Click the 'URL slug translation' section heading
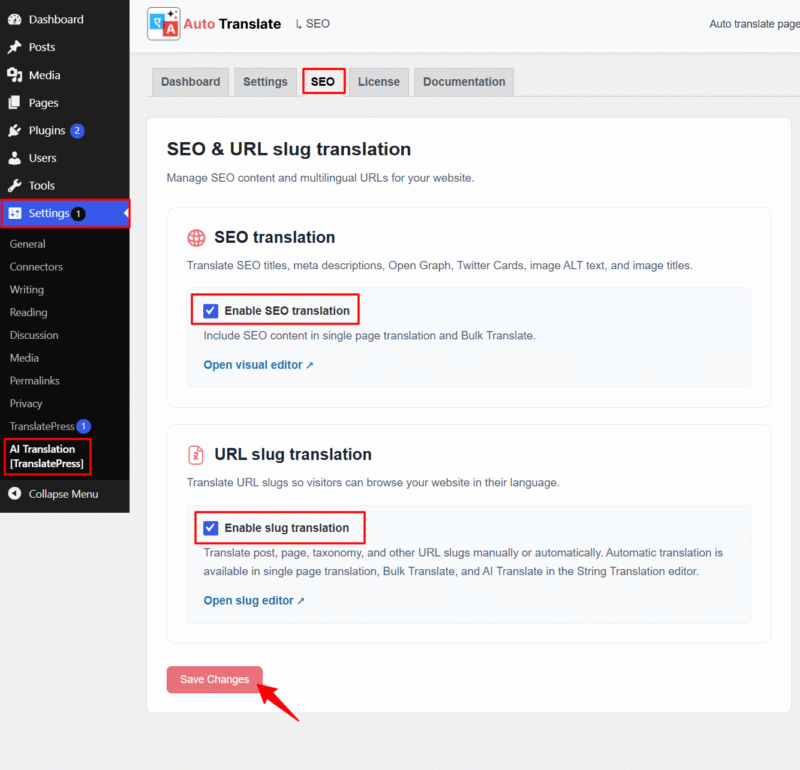800x770 pixels. (293, 454)
